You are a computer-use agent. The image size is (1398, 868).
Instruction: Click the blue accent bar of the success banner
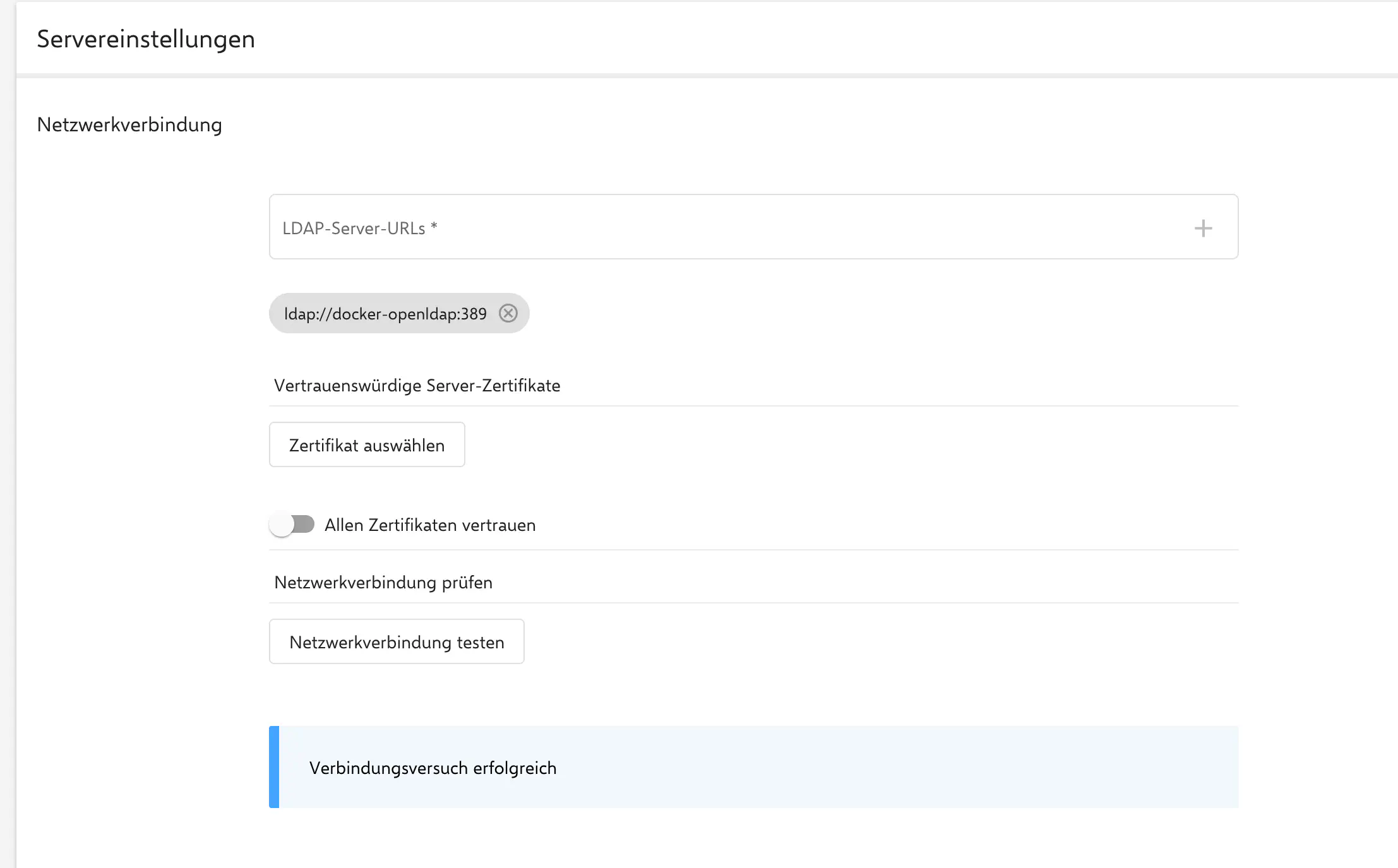point(274,766)
